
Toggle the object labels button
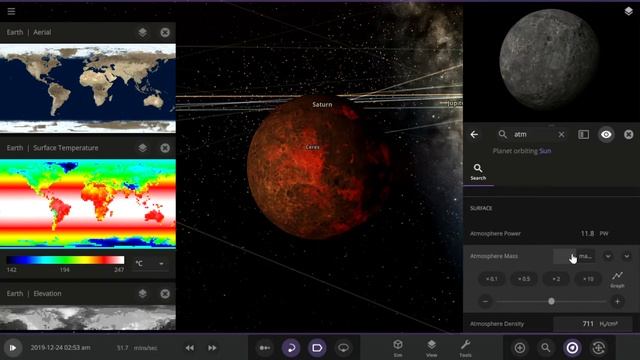[317, 348]
